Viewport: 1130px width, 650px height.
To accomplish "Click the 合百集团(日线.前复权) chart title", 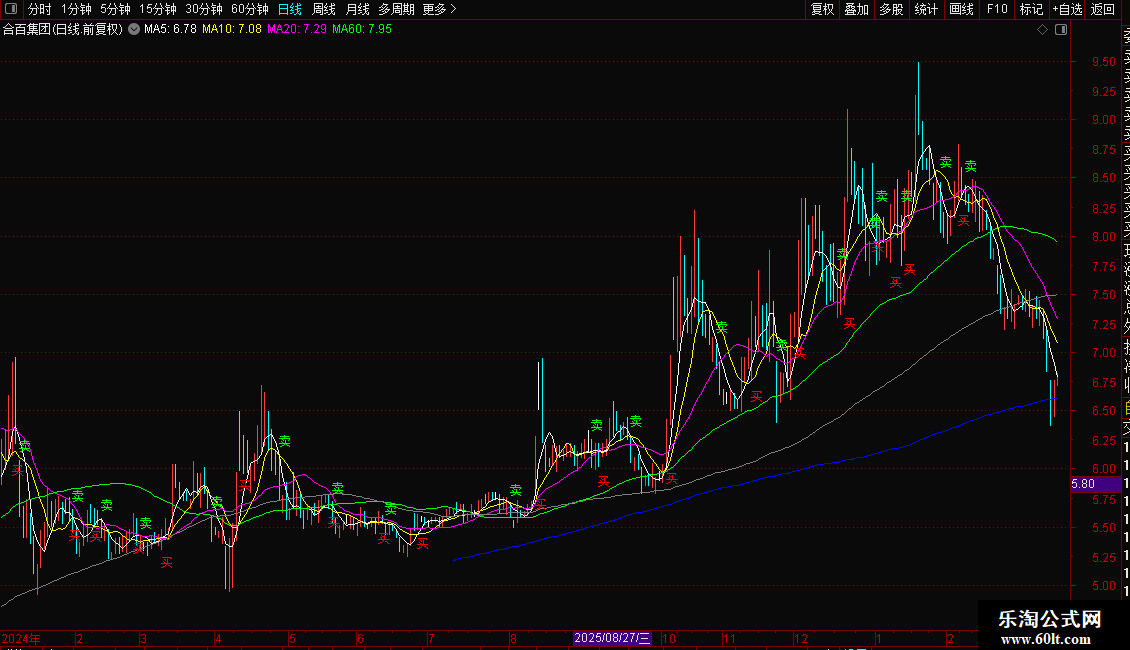I will tap(63, 30).
